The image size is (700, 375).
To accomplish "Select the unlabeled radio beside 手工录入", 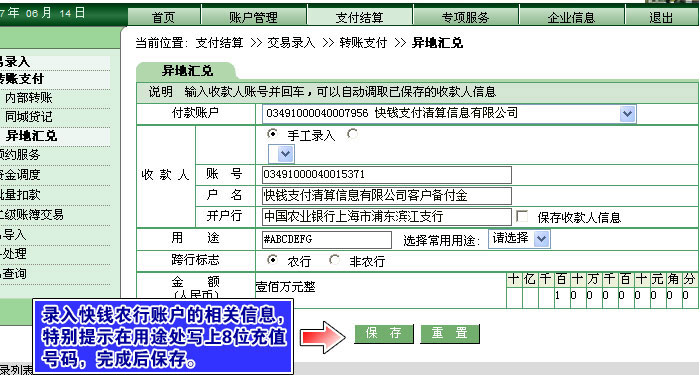I will 352,133.
